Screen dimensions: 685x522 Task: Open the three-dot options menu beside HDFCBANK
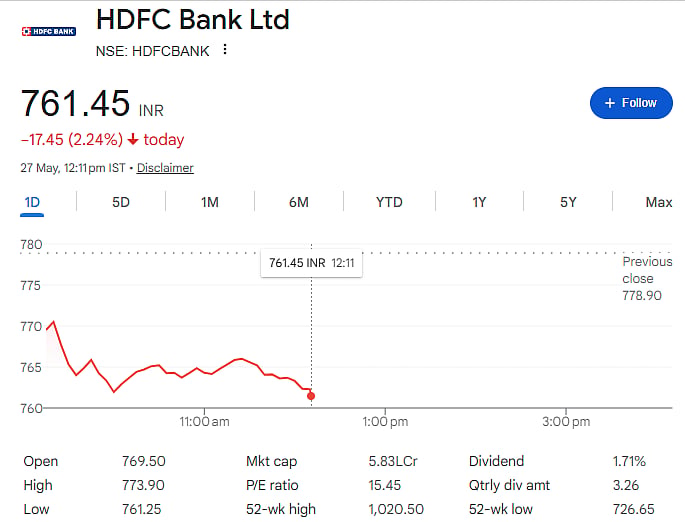(x=225, y=49)
